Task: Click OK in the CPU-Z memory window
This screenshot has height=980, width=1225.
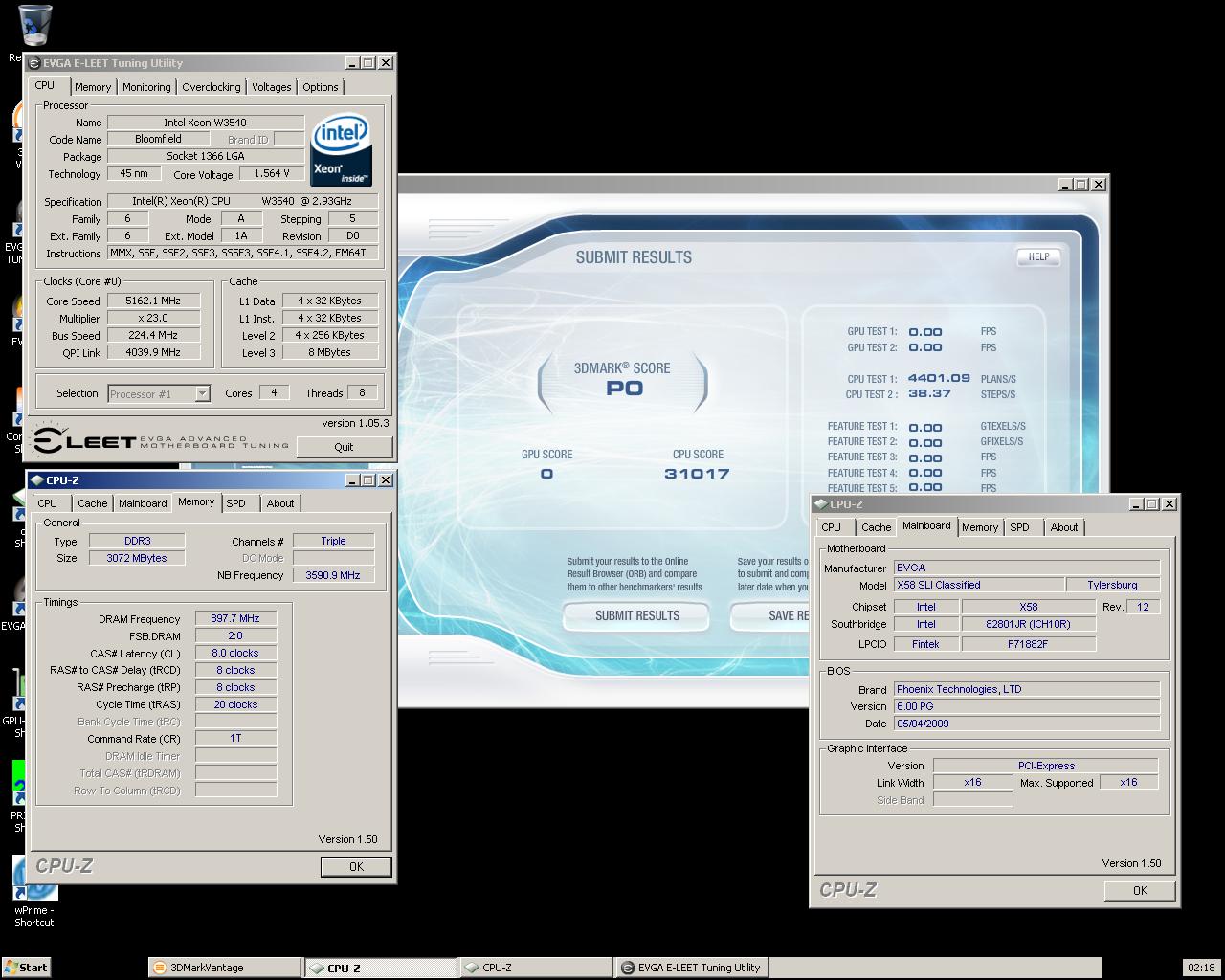Action: click(x=356, y=866)
